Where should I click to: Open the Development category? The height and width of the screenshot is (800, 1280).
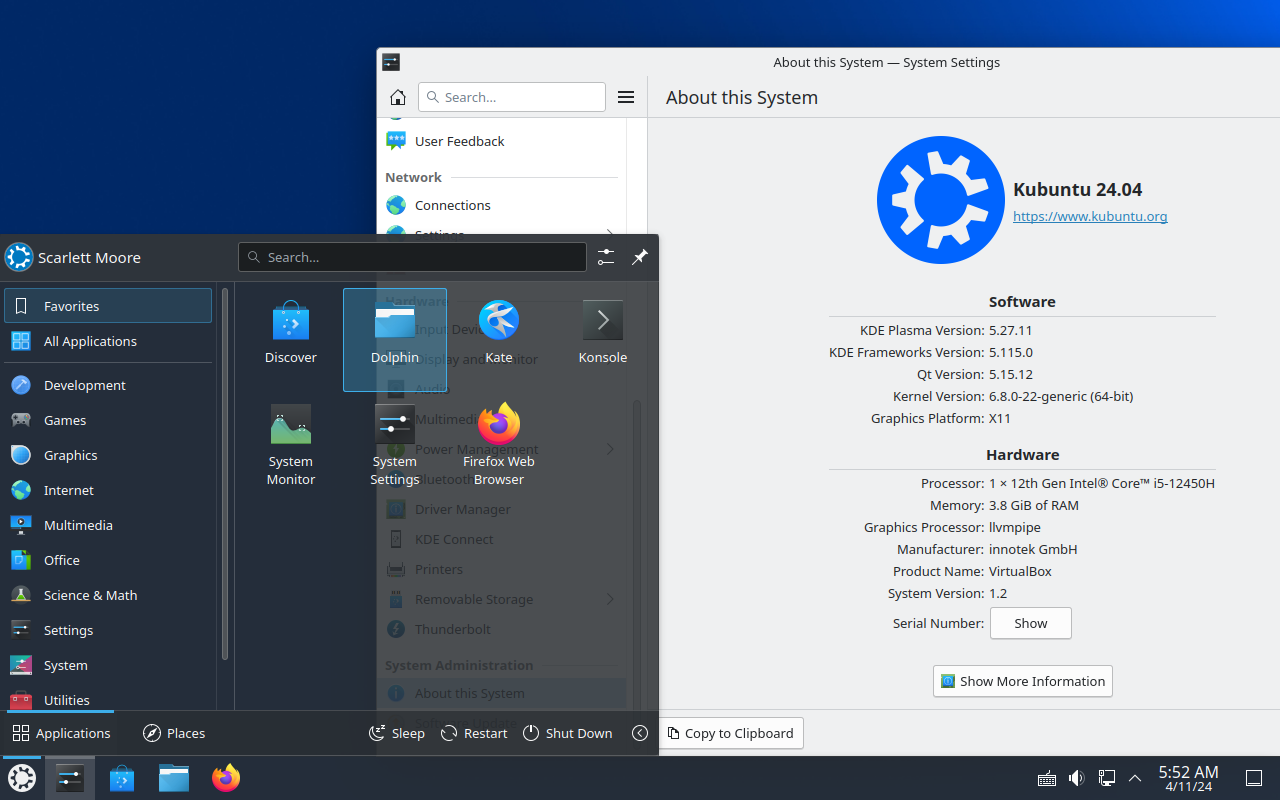tap(108, 385)
